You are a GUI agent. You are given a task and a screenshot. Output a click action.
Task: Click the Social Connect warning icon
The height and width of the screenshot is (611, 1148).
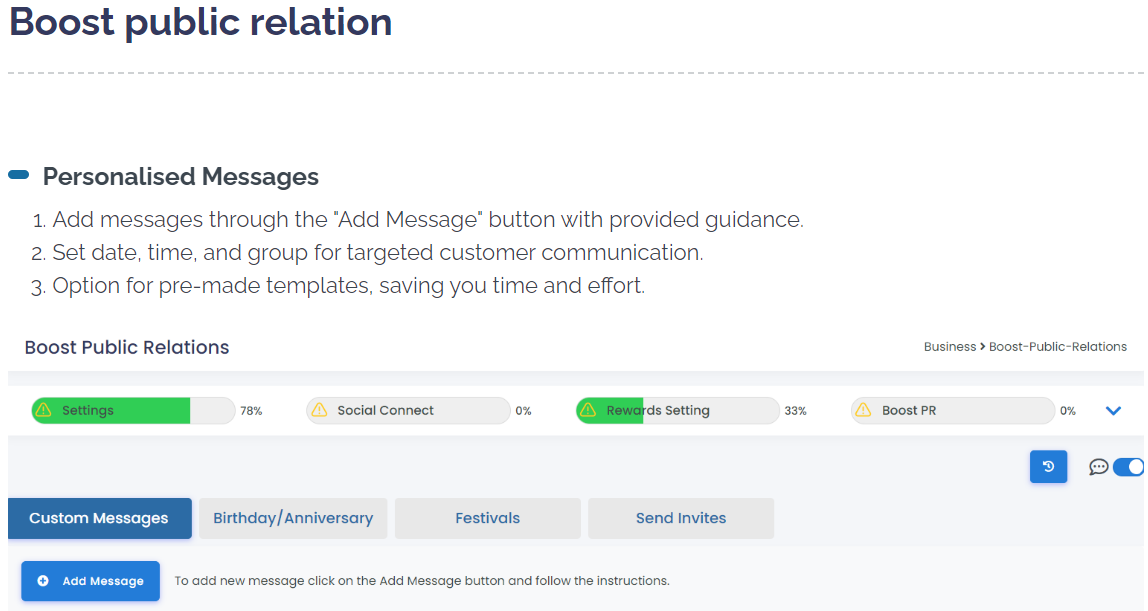click(319, 410)
